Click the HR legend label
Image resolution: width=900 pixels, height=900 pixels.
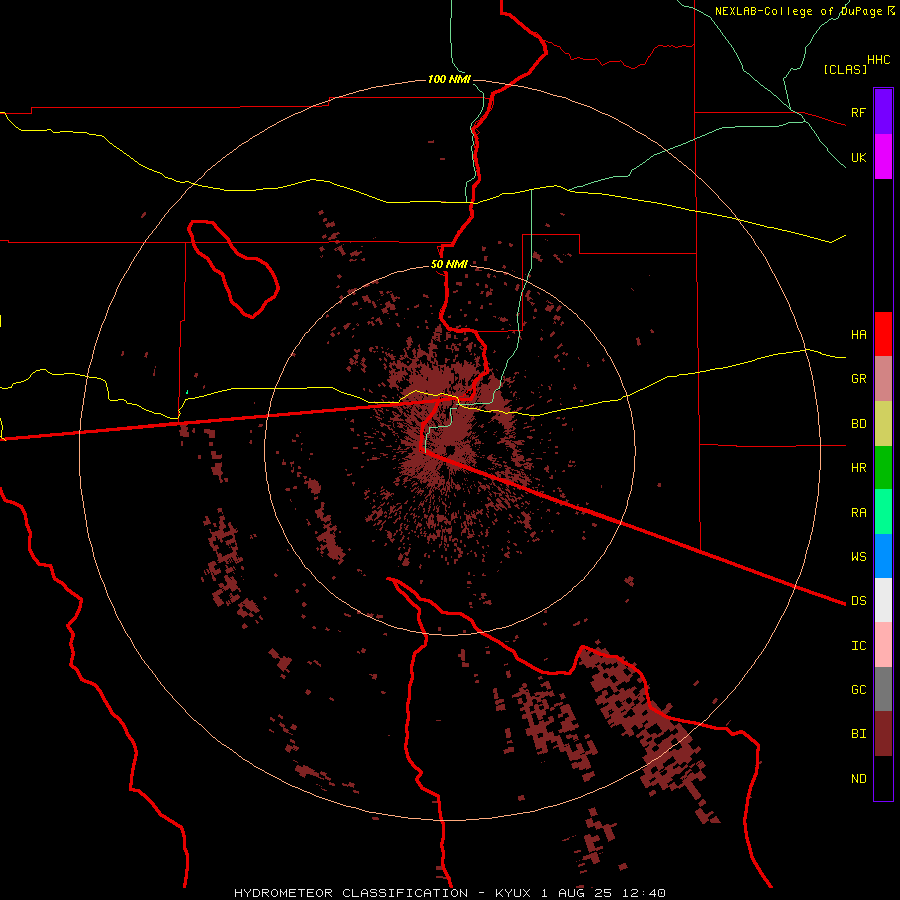(x=858, y=468)
